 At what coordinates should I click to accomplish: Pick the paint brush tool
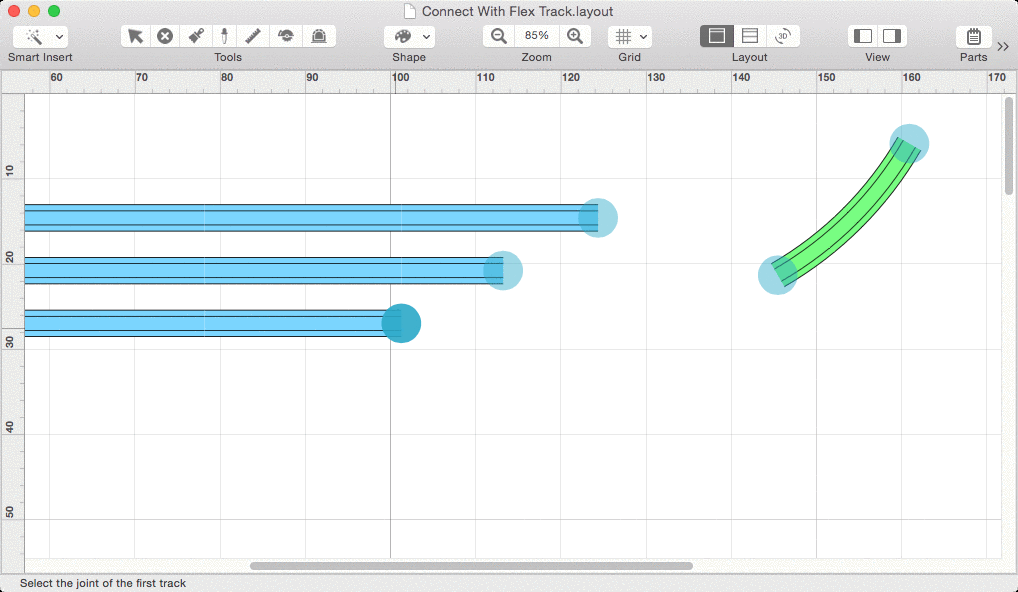pyautogui.click(x=196, y=36)
